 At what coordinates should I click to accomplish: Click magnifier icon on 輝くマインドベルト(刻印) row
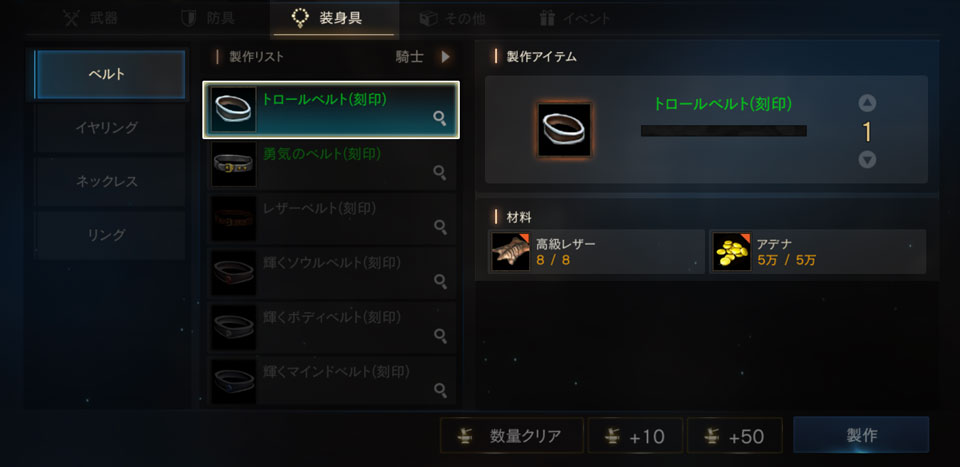pyautogui.click(x=439, y=389)
